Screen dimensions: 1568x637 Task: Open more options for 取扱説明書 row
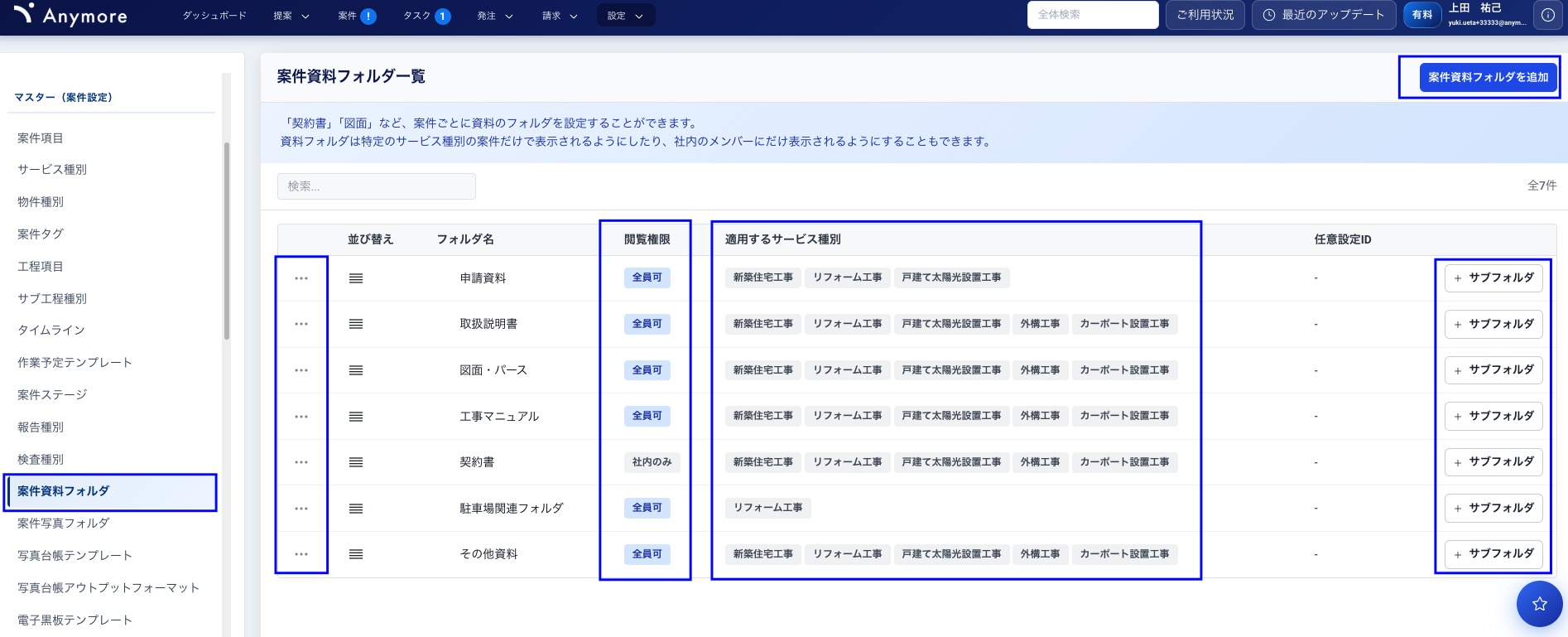pyautogui.click(x=301, y=324)
